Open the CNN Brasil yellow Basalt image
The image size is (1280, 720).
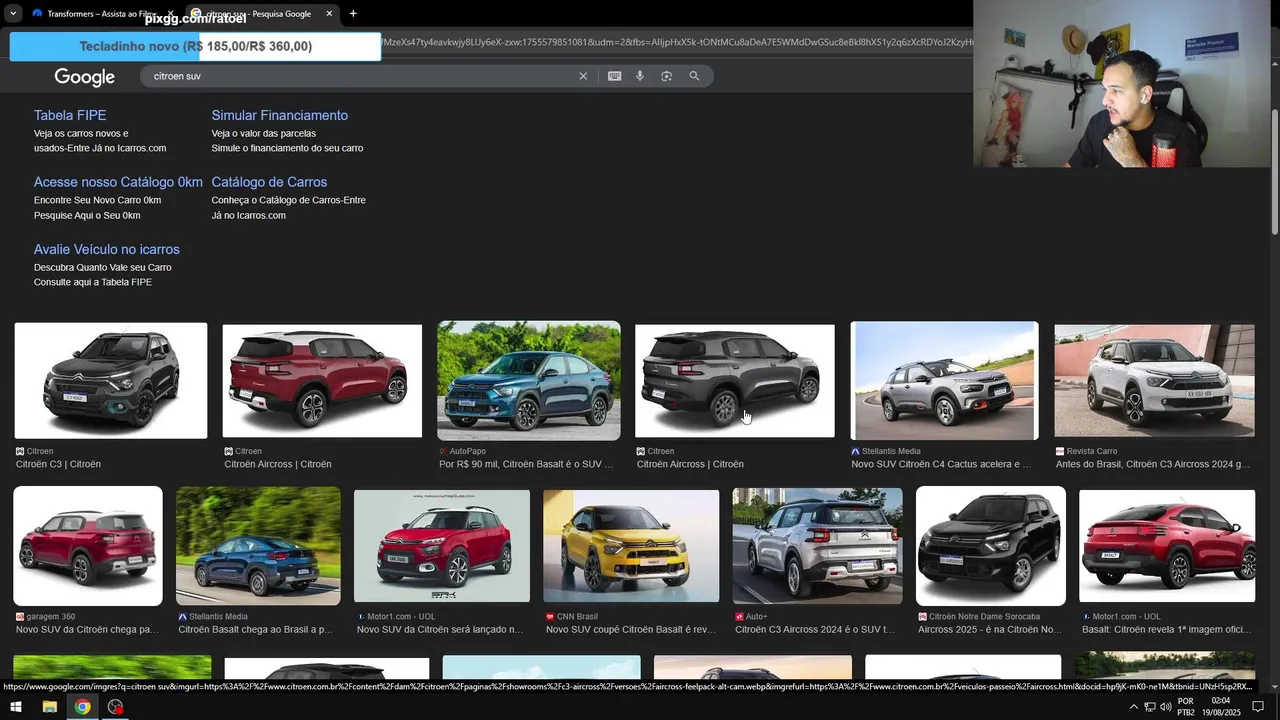tap(631, 546)
